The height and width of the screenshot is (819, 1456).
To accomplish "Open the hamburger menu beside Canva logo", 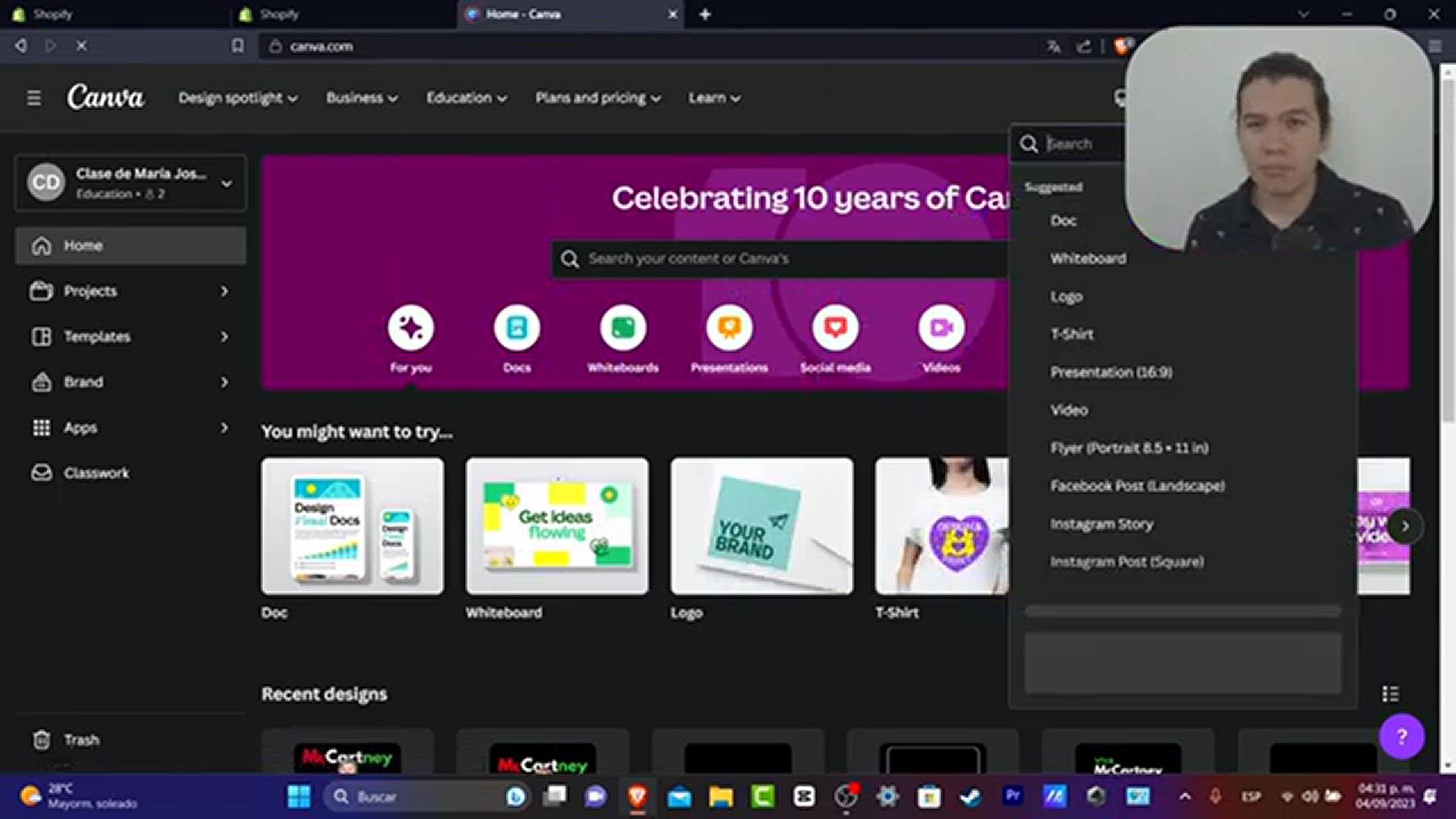I will pyautogui.click(x=34, y=98).
